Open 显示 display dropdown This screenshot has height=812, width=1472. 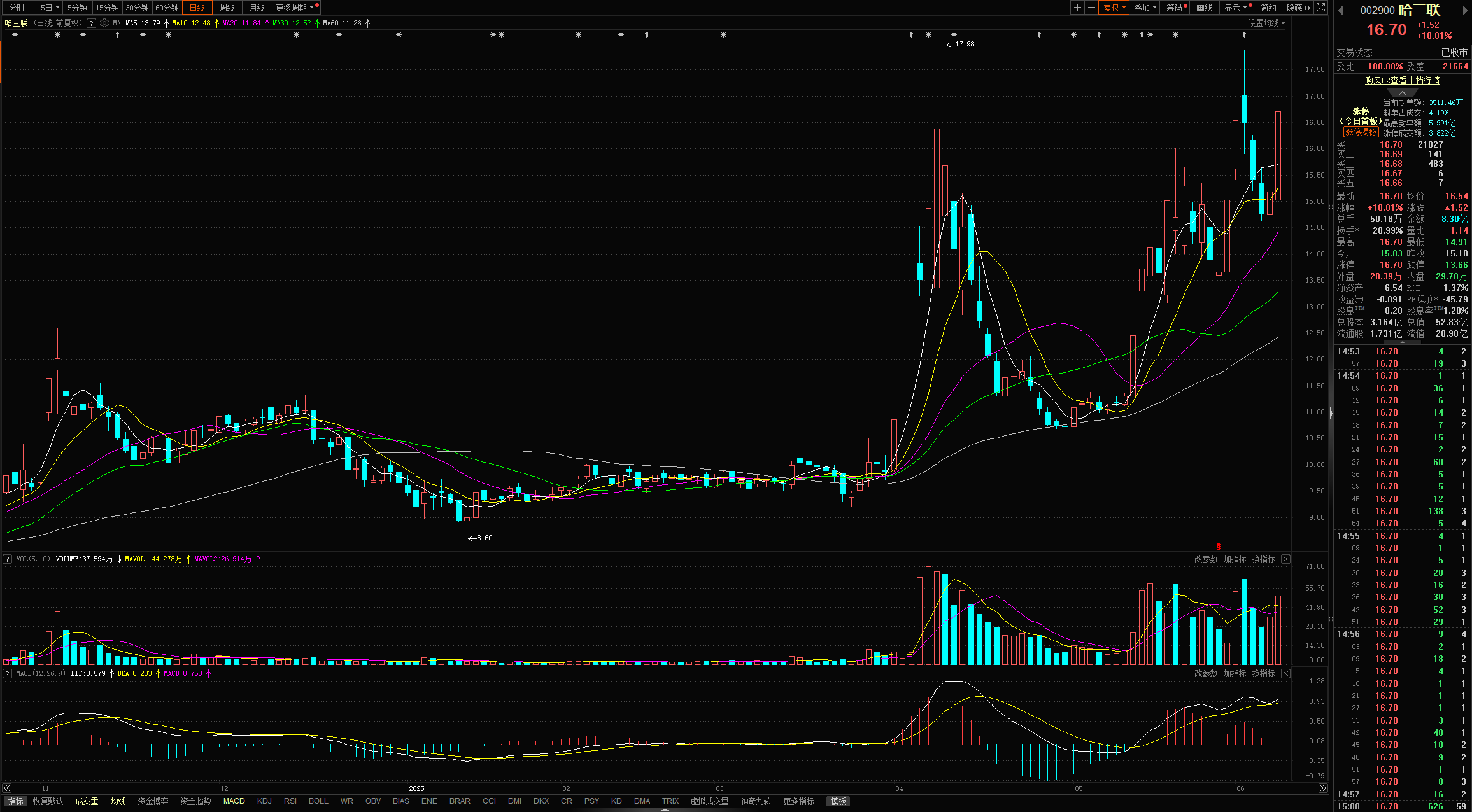(x=1236, y=8)
